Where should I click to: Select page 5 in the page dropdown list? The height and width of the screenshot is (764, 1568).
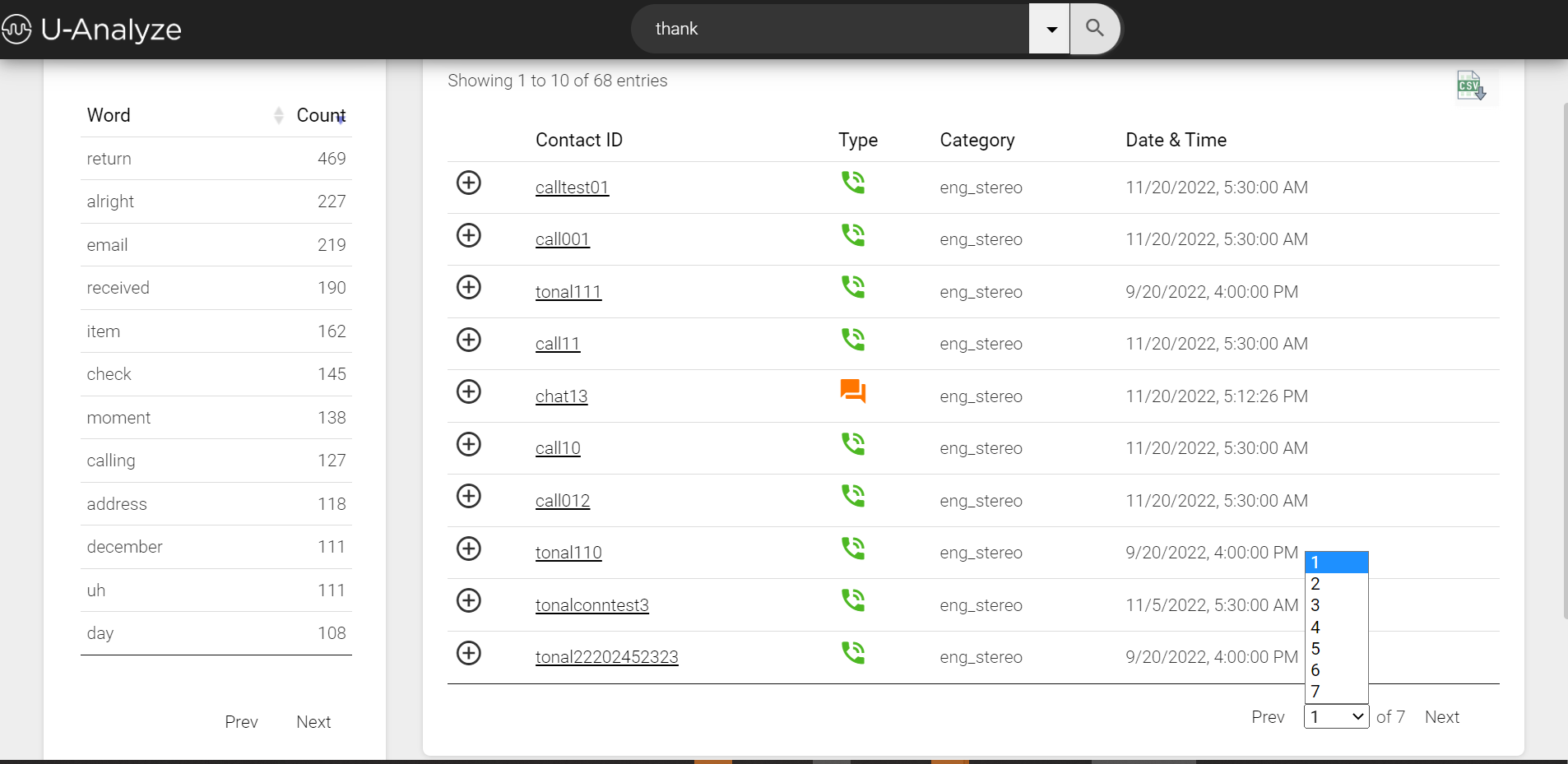click(1336, 649)
